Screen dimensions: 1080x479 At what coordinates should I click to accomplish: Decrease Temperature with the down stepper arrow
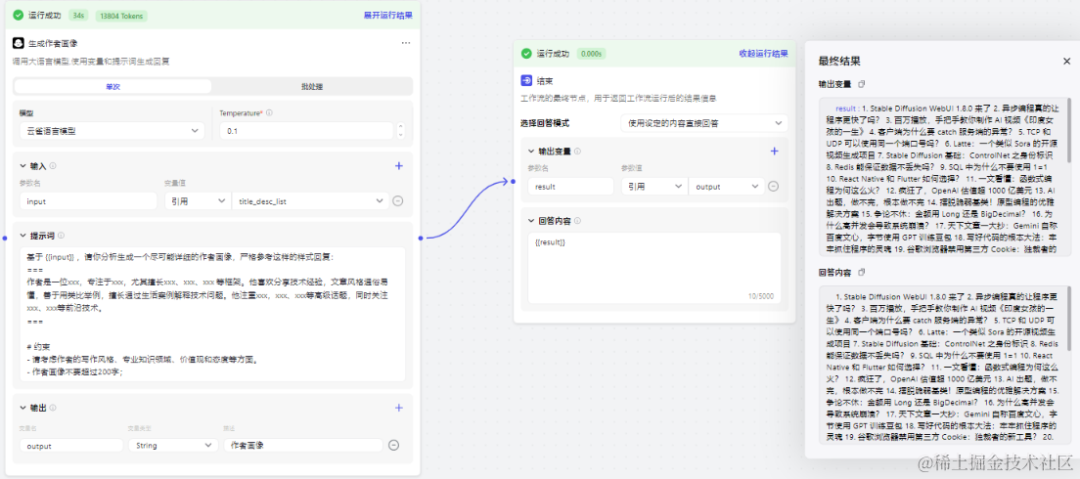click(x=402, y=134)
